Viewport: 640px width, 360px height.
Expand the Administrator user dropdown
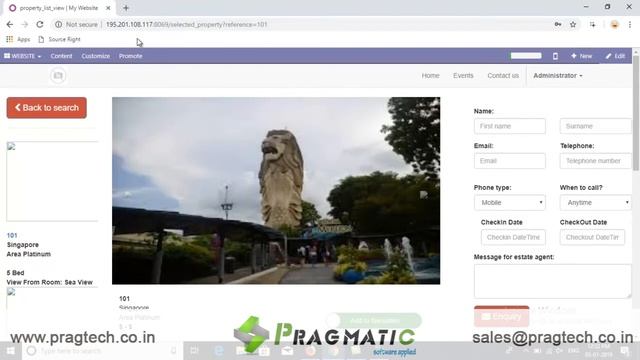(558, 76)
